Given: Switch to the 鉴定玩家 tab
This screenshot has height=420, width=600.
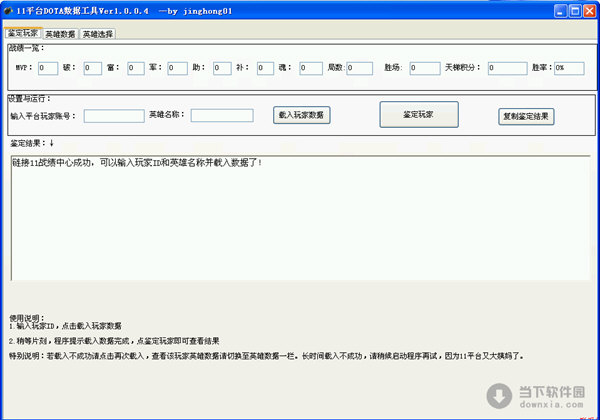Looking at the screenshot, I should 23,33.
